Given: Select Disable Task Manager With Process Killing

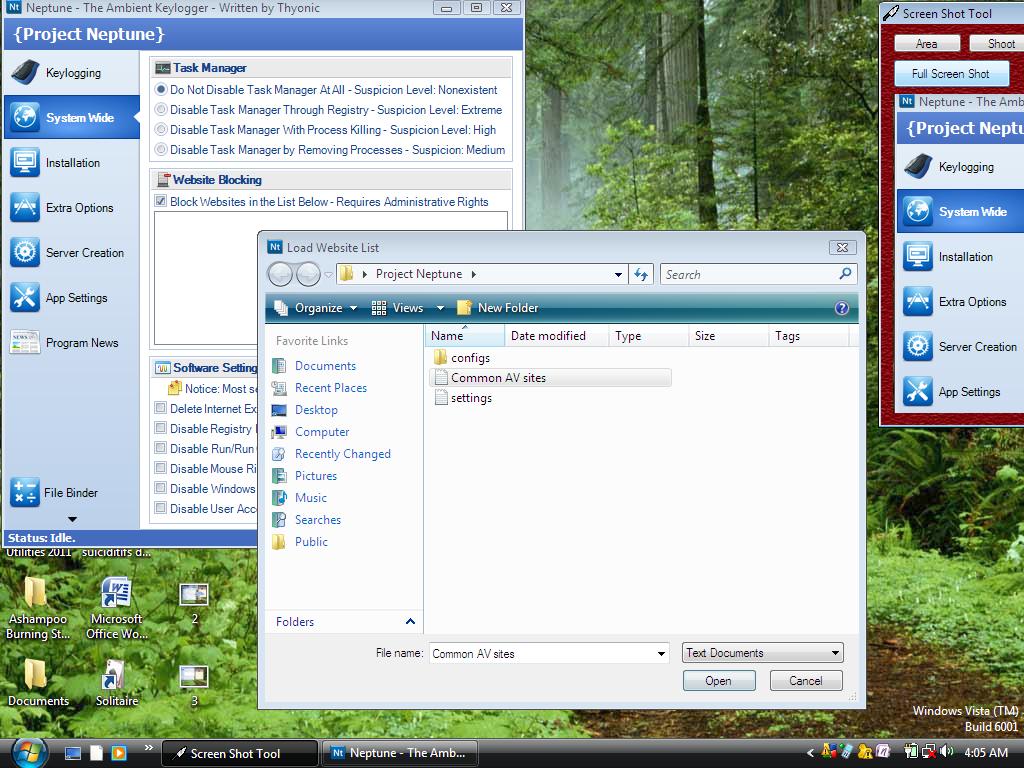Looking at the screenshot, I should [161, 129].
